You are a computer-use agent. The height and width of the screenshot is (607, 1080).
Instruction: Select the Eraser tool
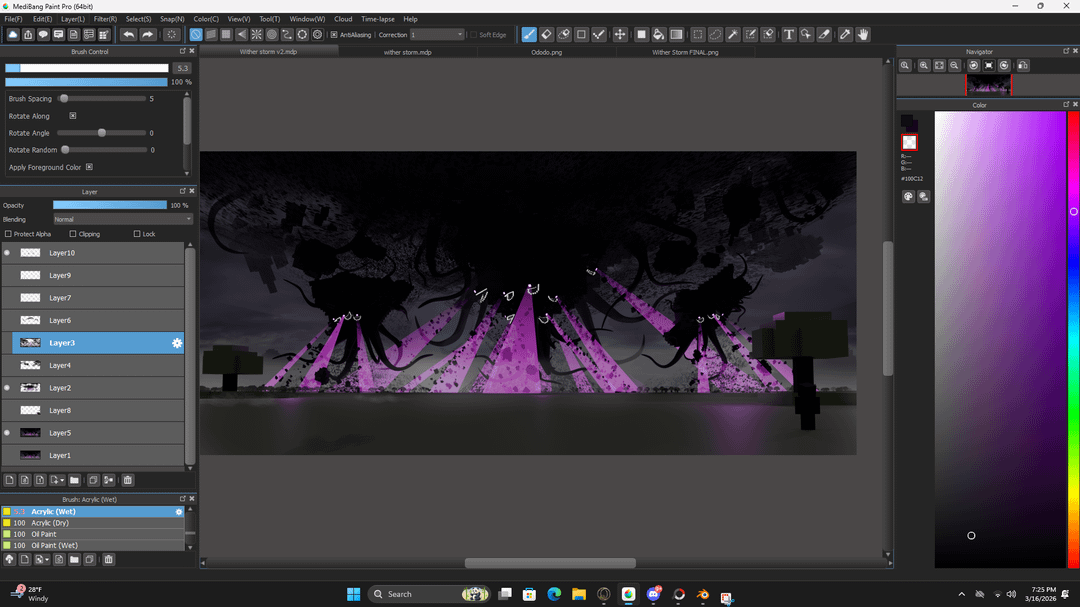[546, 34]
